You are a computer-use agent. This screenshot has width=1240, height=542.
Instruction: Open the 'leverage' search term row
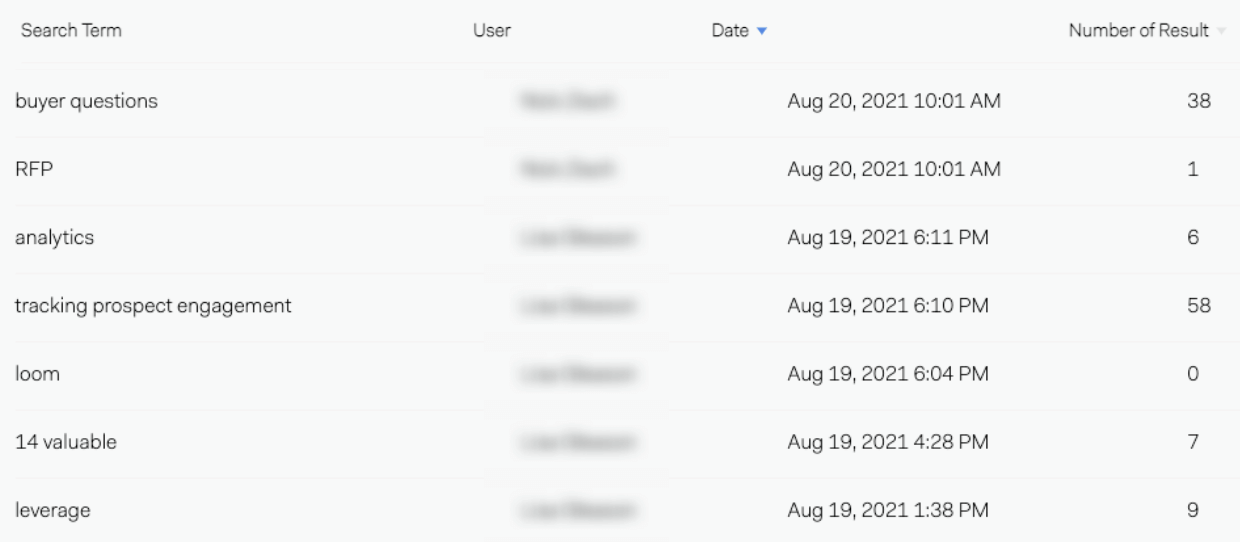click(53, 510)
